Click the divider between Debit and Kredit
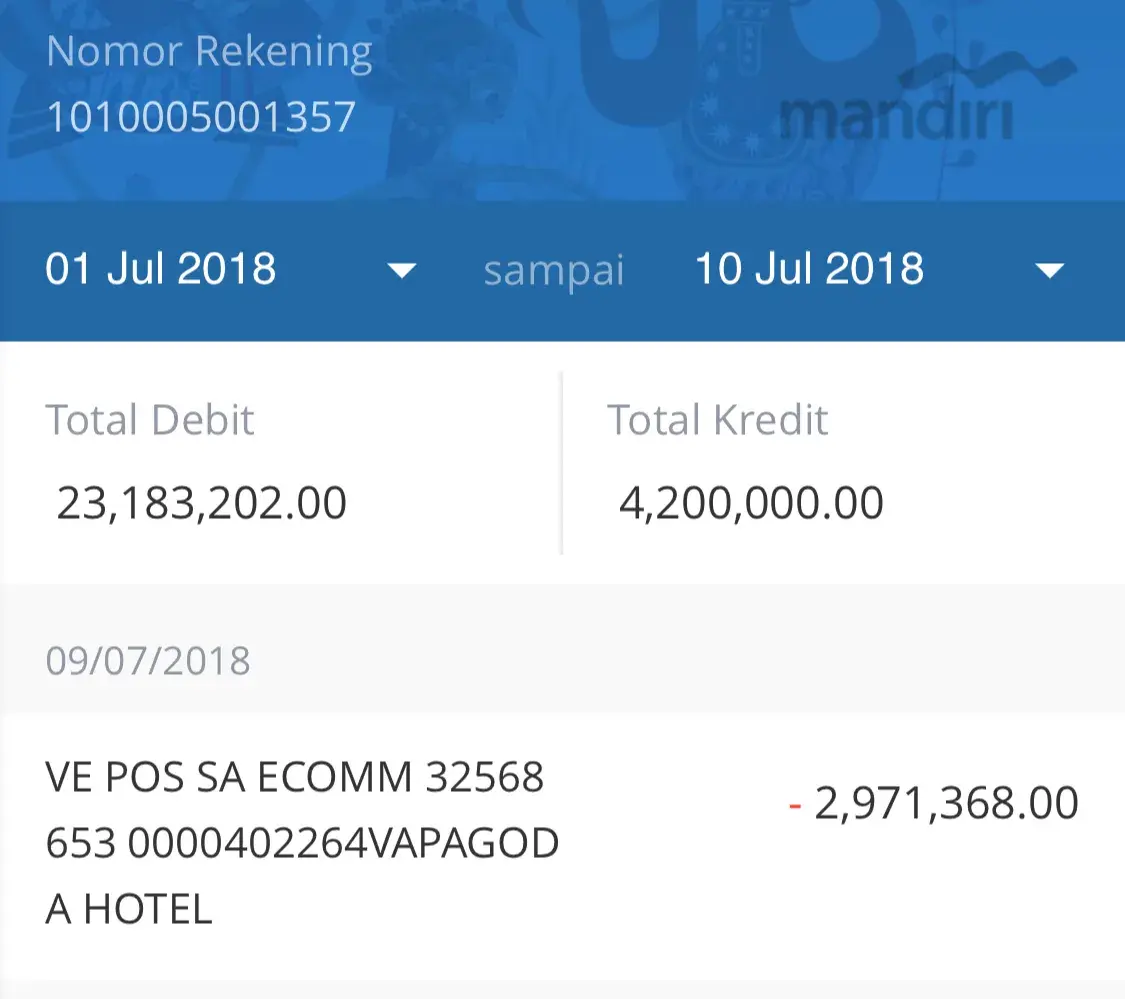This screenshot has width=1125, height=999. click(x=561, y=463)
